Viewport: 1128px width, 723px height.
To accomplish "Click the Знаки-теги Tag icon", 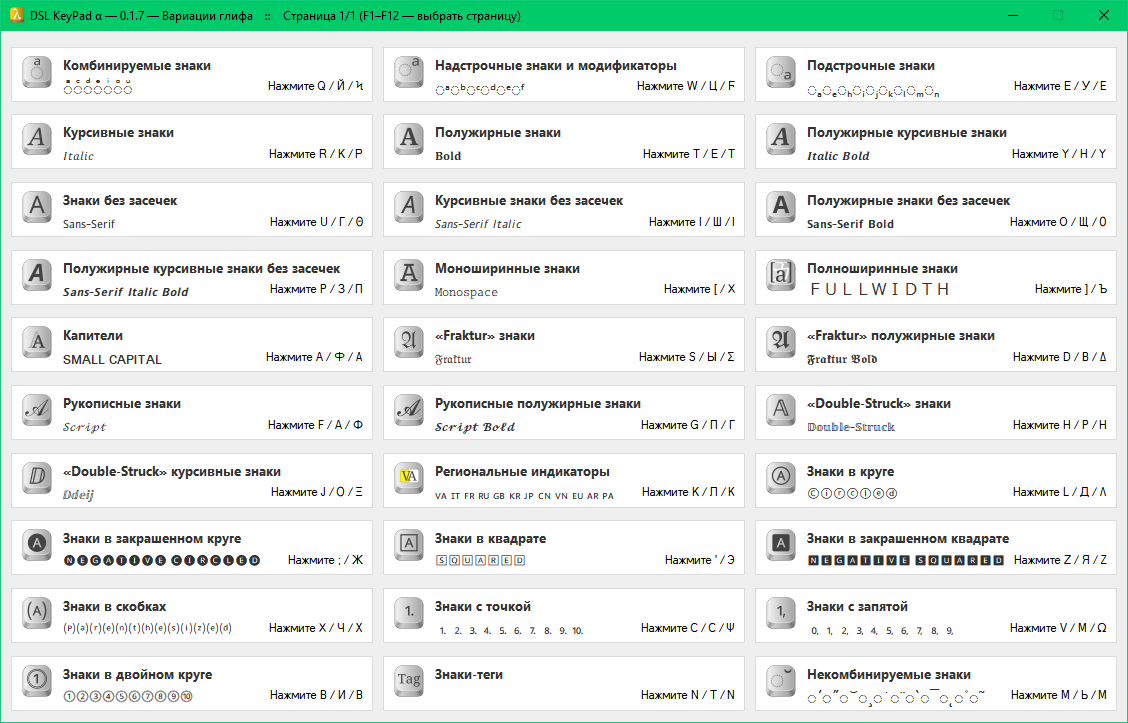I will 409,682.
